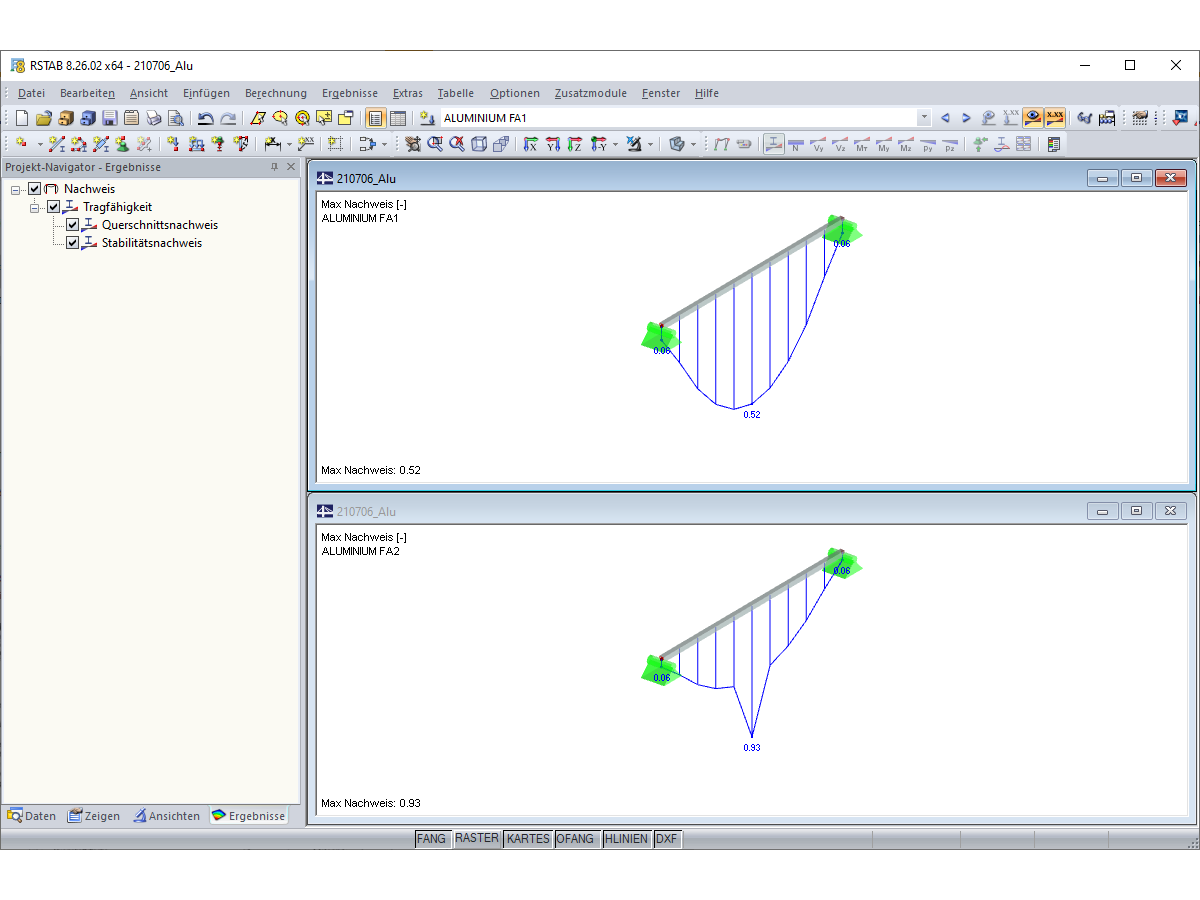This screenshot has height=900, width=1200.
Task: Show view along Y axis
Action: click(x=553, y=144)
